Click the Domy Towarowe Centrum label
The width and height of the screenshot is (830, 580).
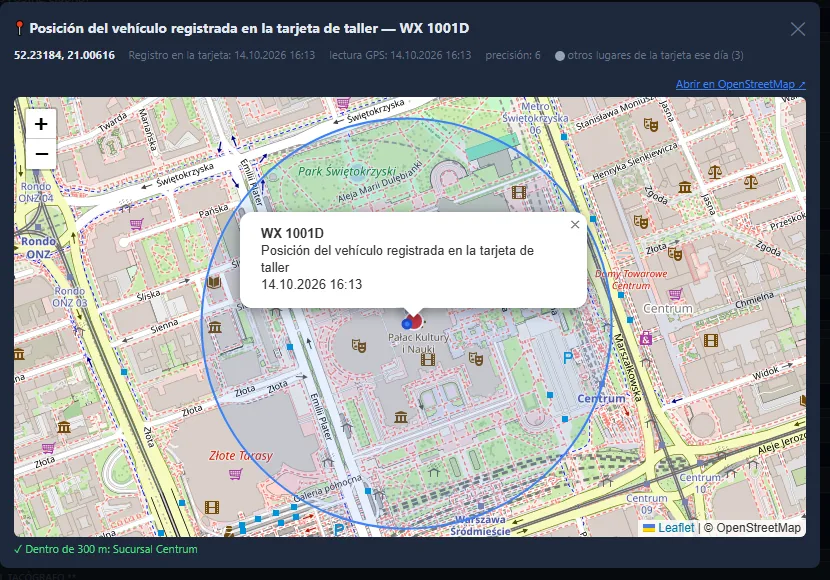point(631,279)
